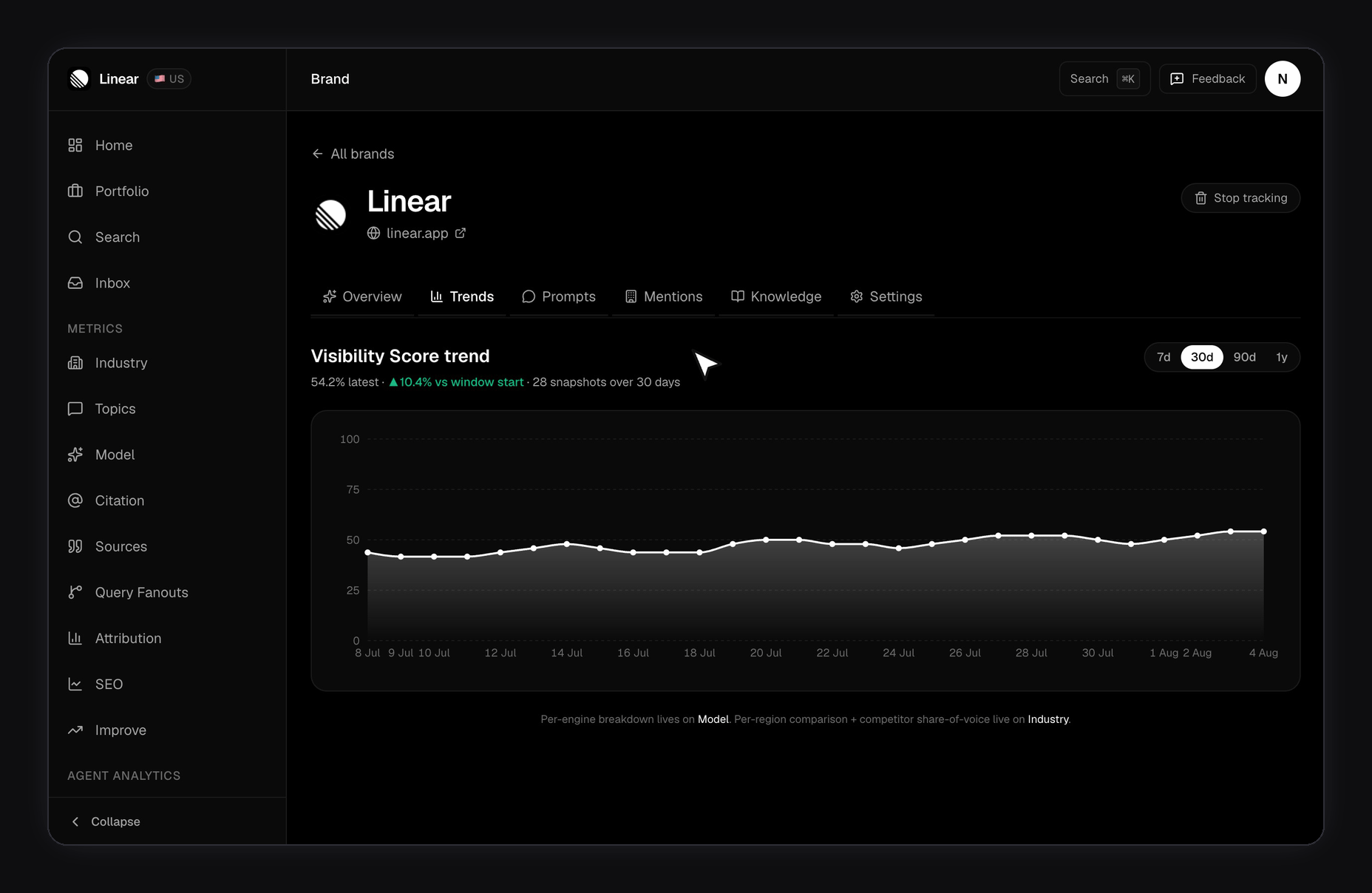Open Query Fanouts page
The height and width of the screenshot is (893, 1372).
tap(167, 592)
